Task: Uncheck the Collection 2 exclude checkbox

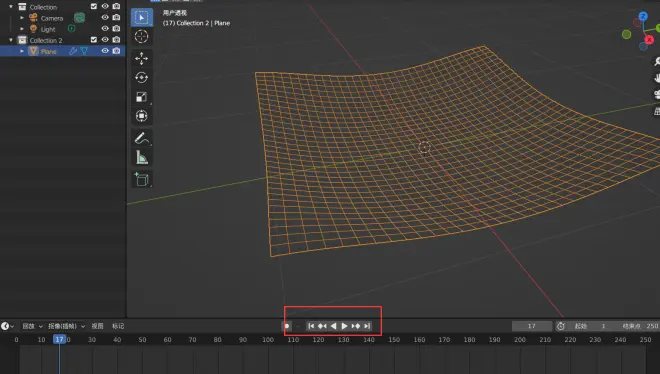Action: click(94, 40)
